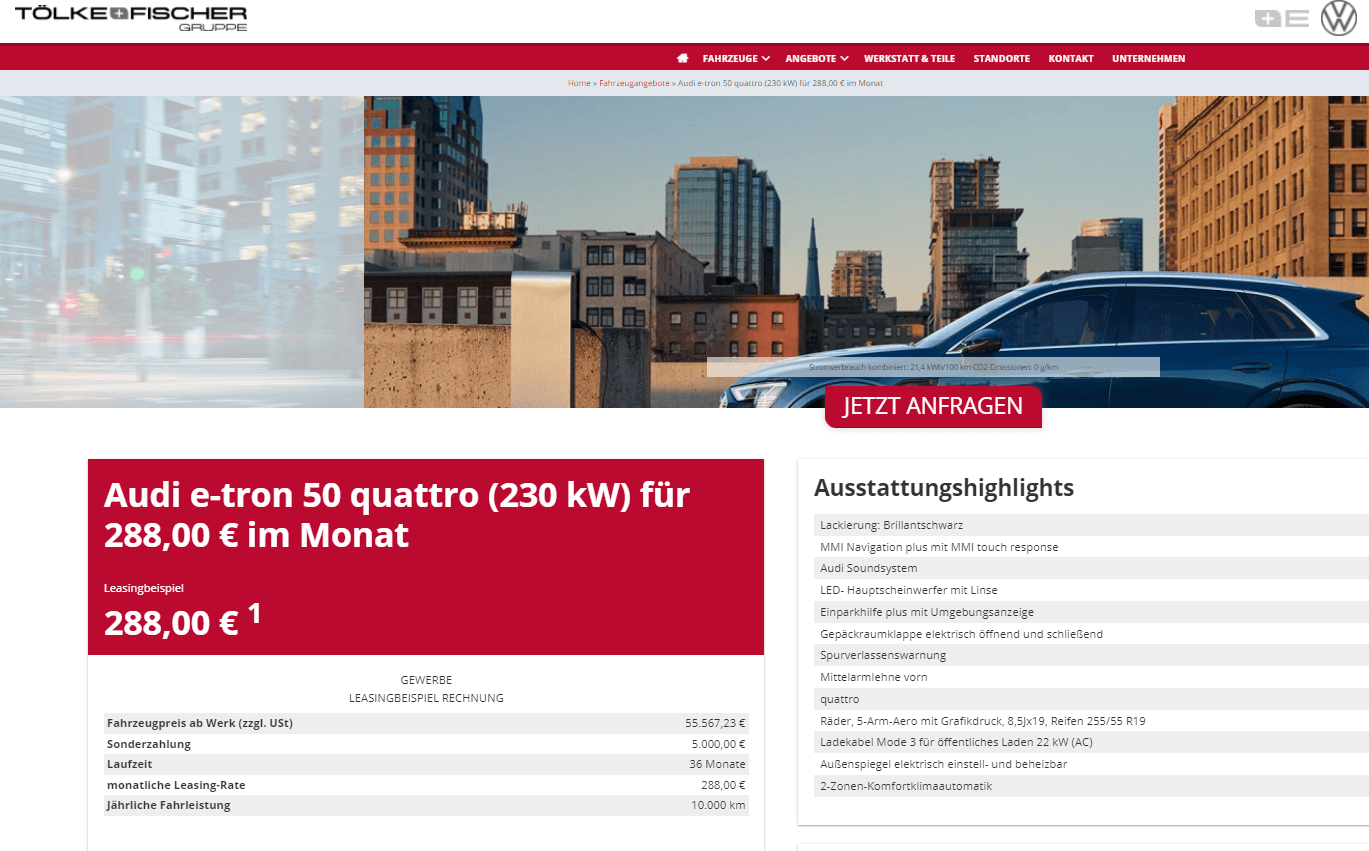Image resolution: width=1369 pixels, height=851 pixels.
Task: Click the Stromverbrauch kombiniert consumption note
Action: (x=933, y=367)
